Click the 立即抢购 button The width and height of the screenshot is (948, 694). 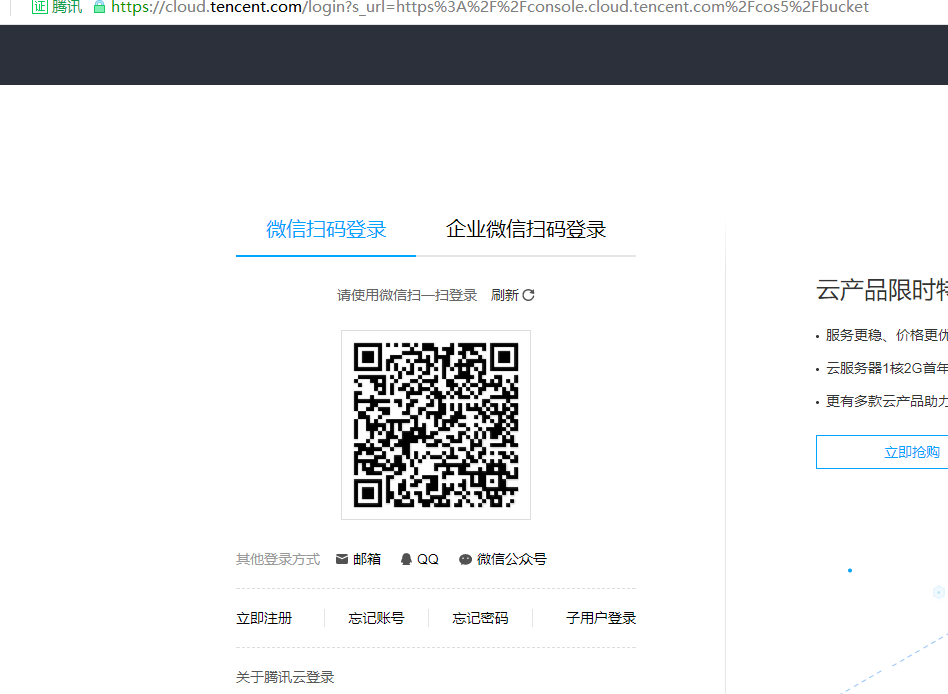[882, 452]
